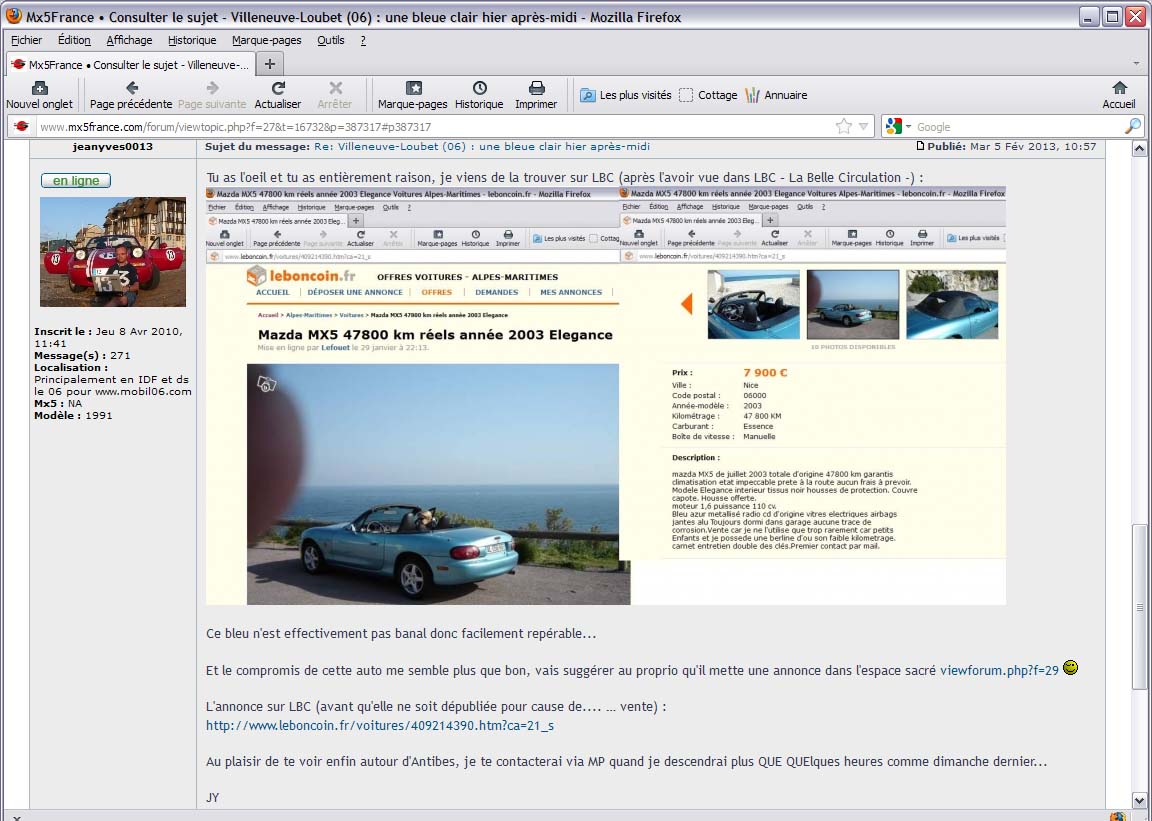Click the search magnifier icon
The height and width of the screenshot is (821, 1152).
(x=1133, y=126)
